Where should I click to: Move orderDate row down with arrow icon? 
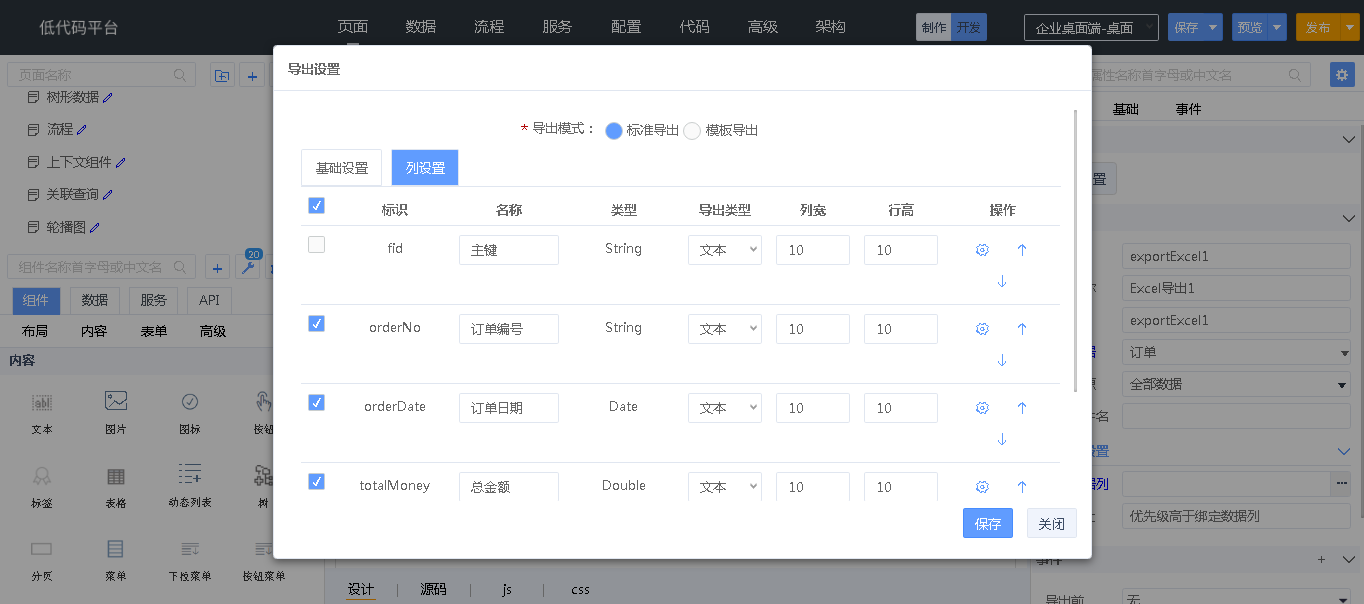(1002, 439)
